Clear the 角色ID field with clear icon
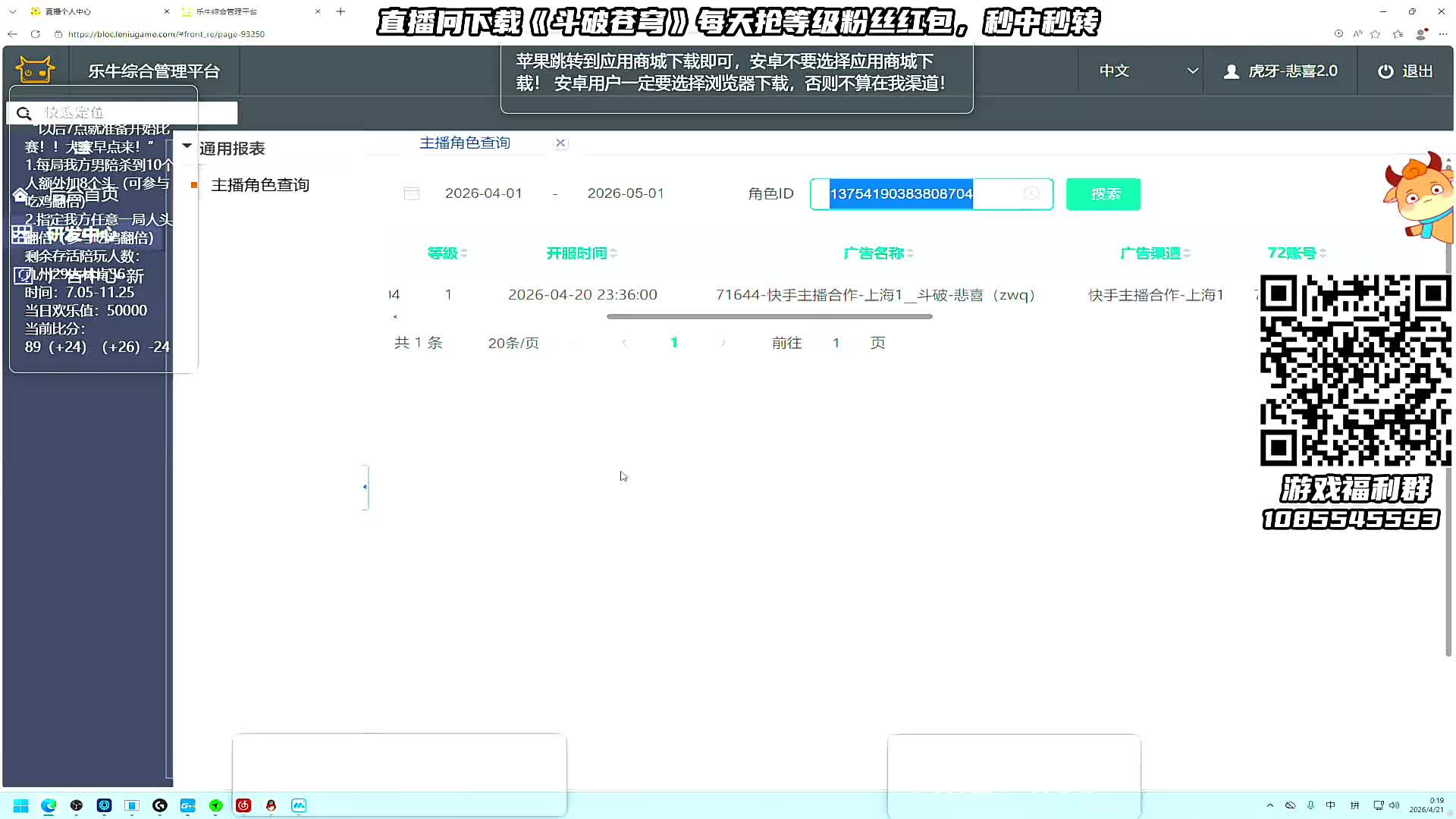This screenshot has width=1456, height=819. coord(1031,194)
